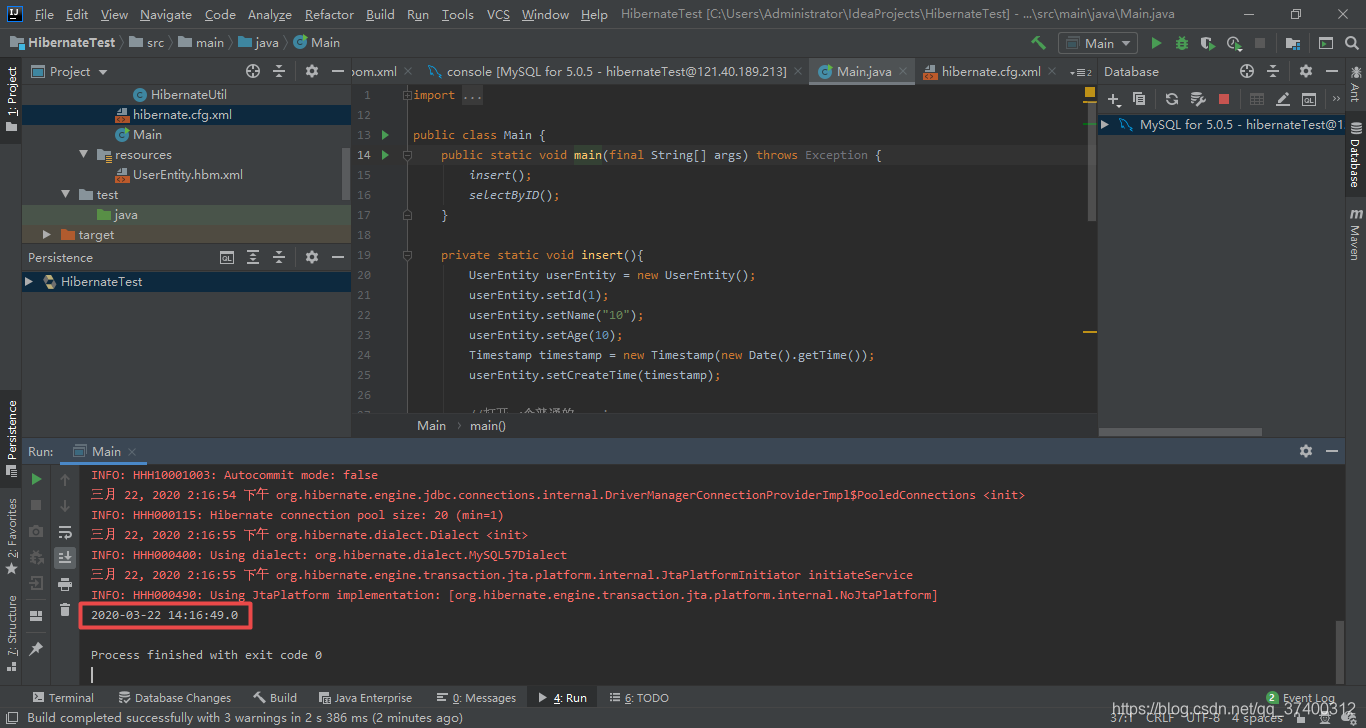Image resolution: width=1366 pixels, height=728 pixels.
Task: Start debugging with the green bug icon
Action: [1182, 43]
